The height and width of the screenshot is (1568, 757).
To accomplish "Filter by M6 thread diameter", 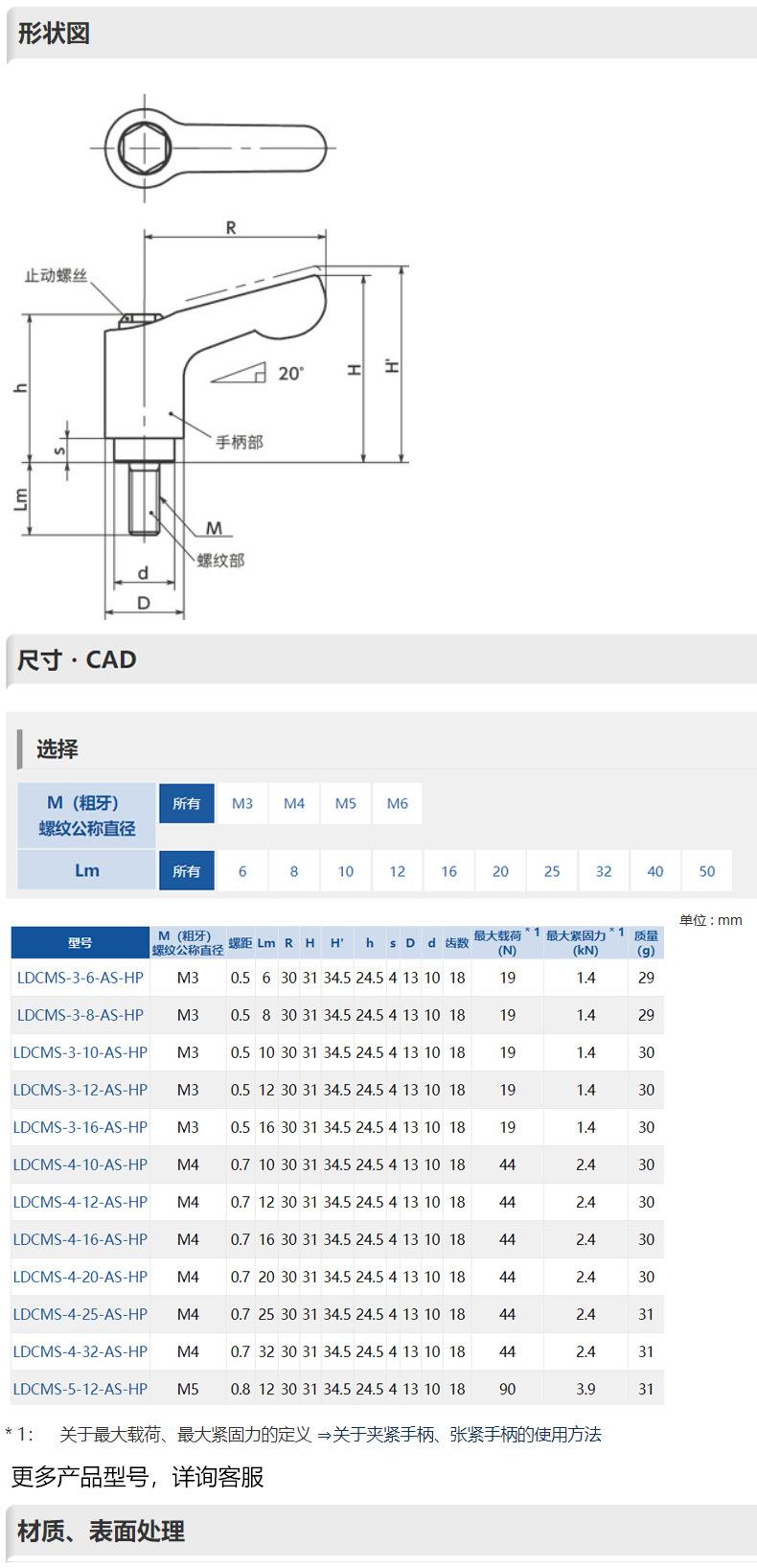I will [398, 803].
